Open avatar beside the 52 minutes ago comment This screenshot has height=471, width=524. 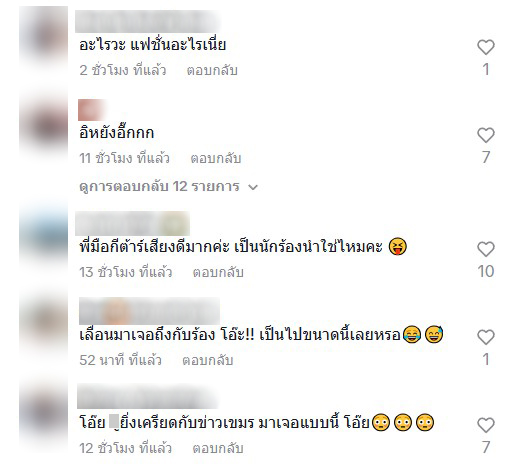tap(43, 323)
